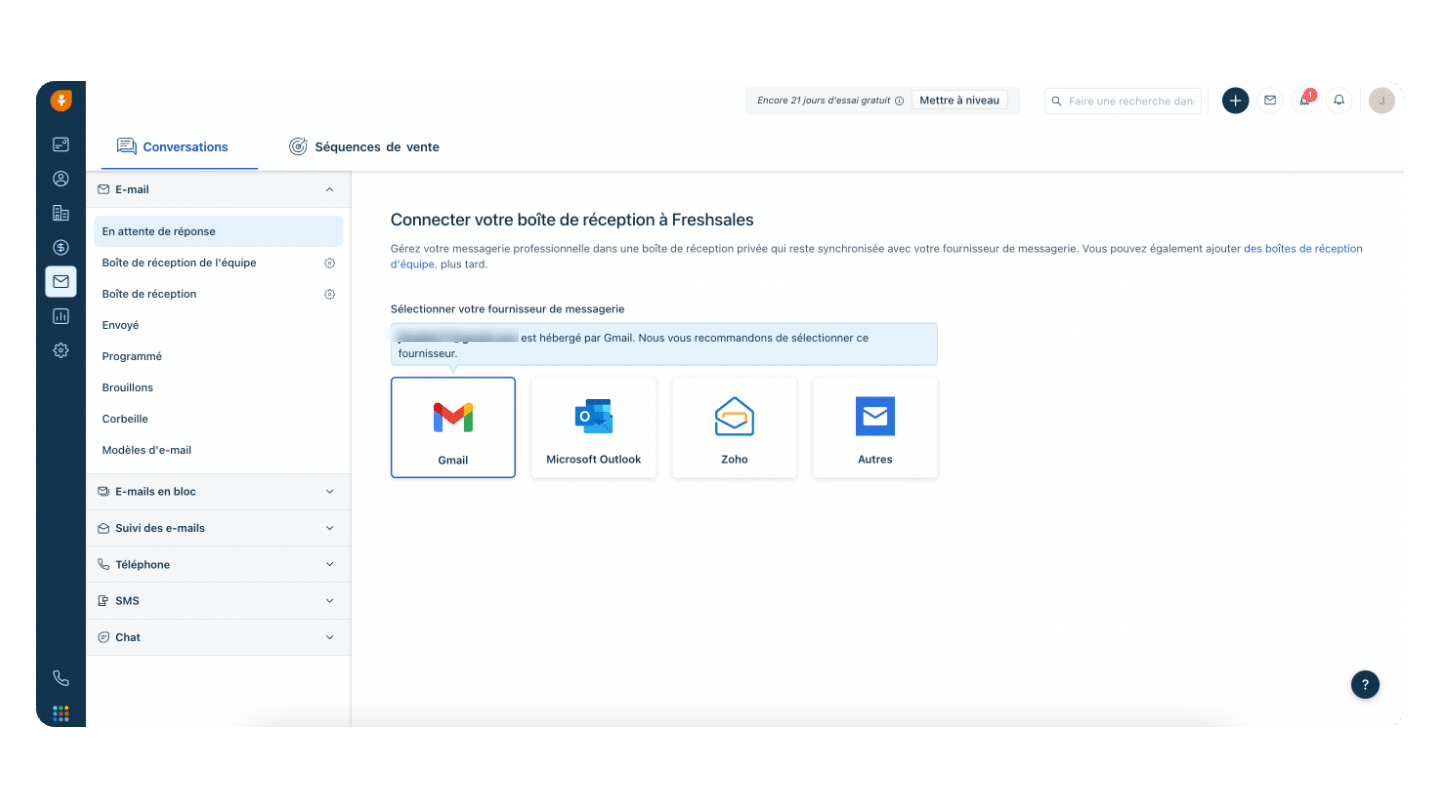Screen dimensions: 1440x810
Task: Follow the boîtes de réception d'équipe link
Action: click(x=1302, y=248)
